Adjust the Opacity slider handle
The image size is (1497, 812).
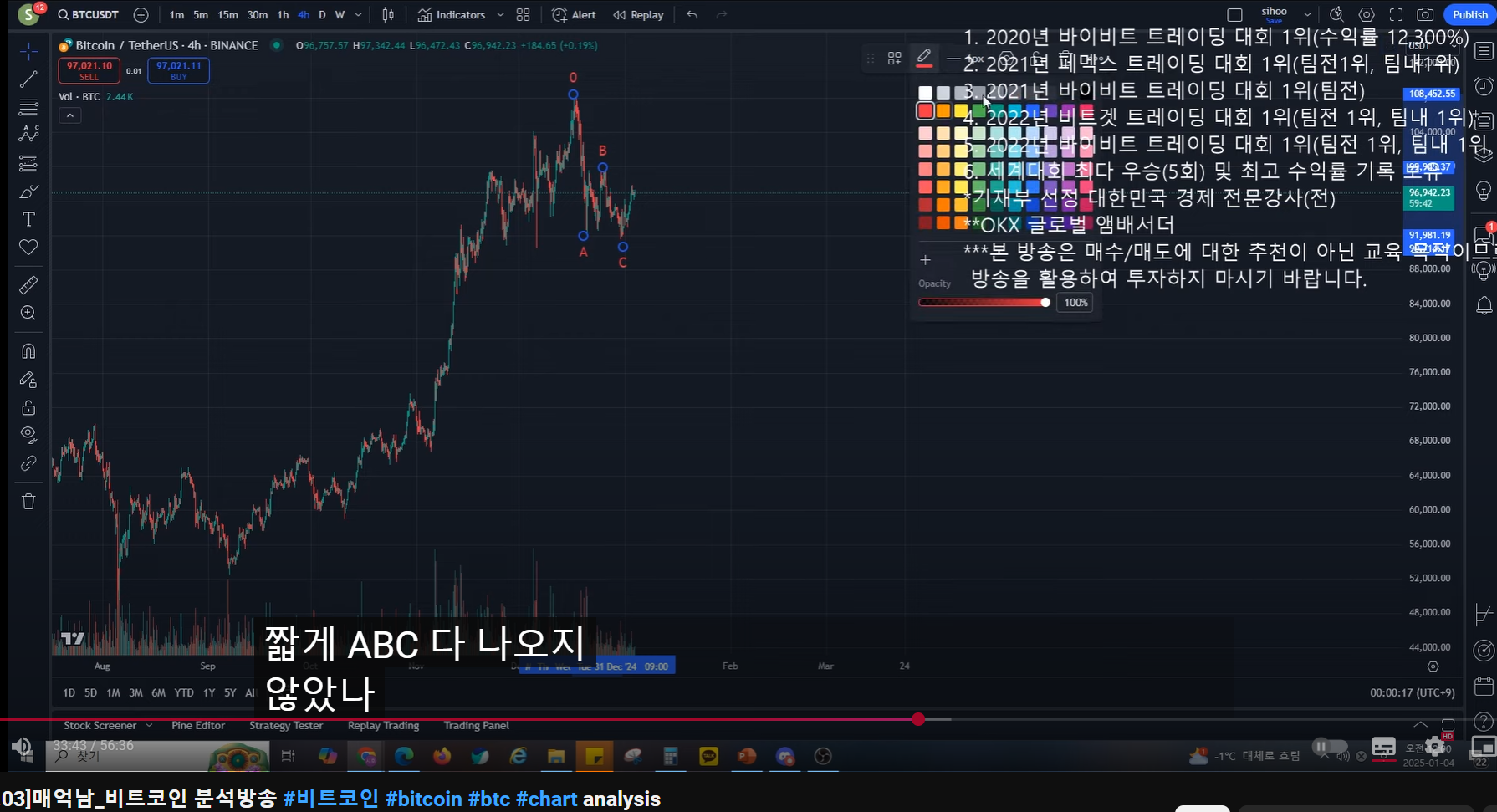pos(1045,302)
